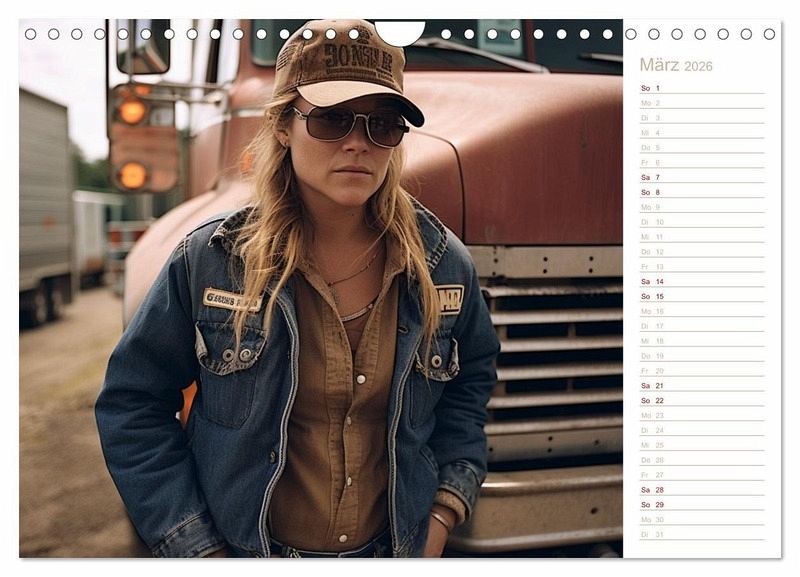Pick the So 15 date row
This screenshot has height=577, width=800.
point(701,296)
